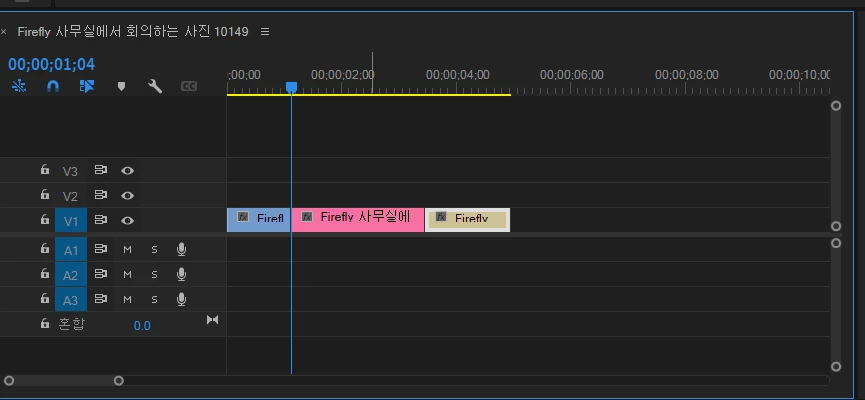Toggle lock on track V3
865x400 pixels.
(x=45, y=170)
